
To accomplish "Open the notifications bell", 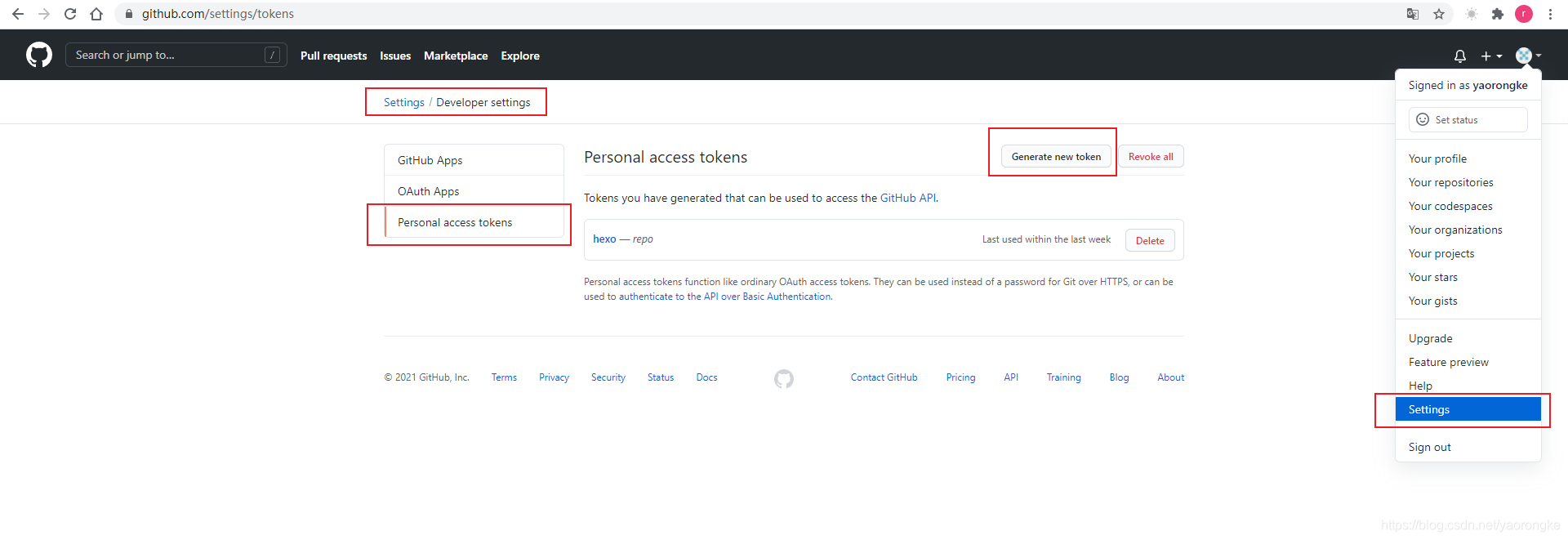I will point(1460,56).
